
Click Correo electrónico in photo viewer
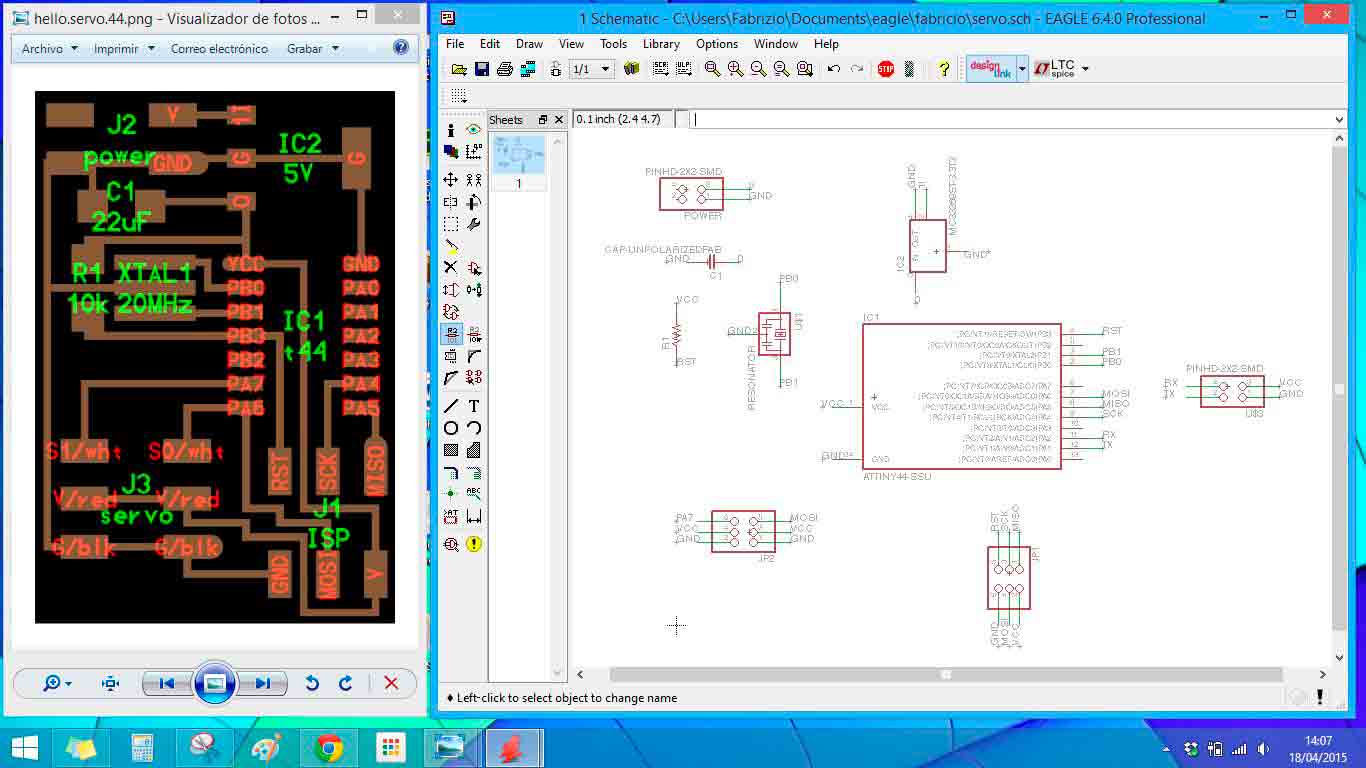[x=219, y=48]
